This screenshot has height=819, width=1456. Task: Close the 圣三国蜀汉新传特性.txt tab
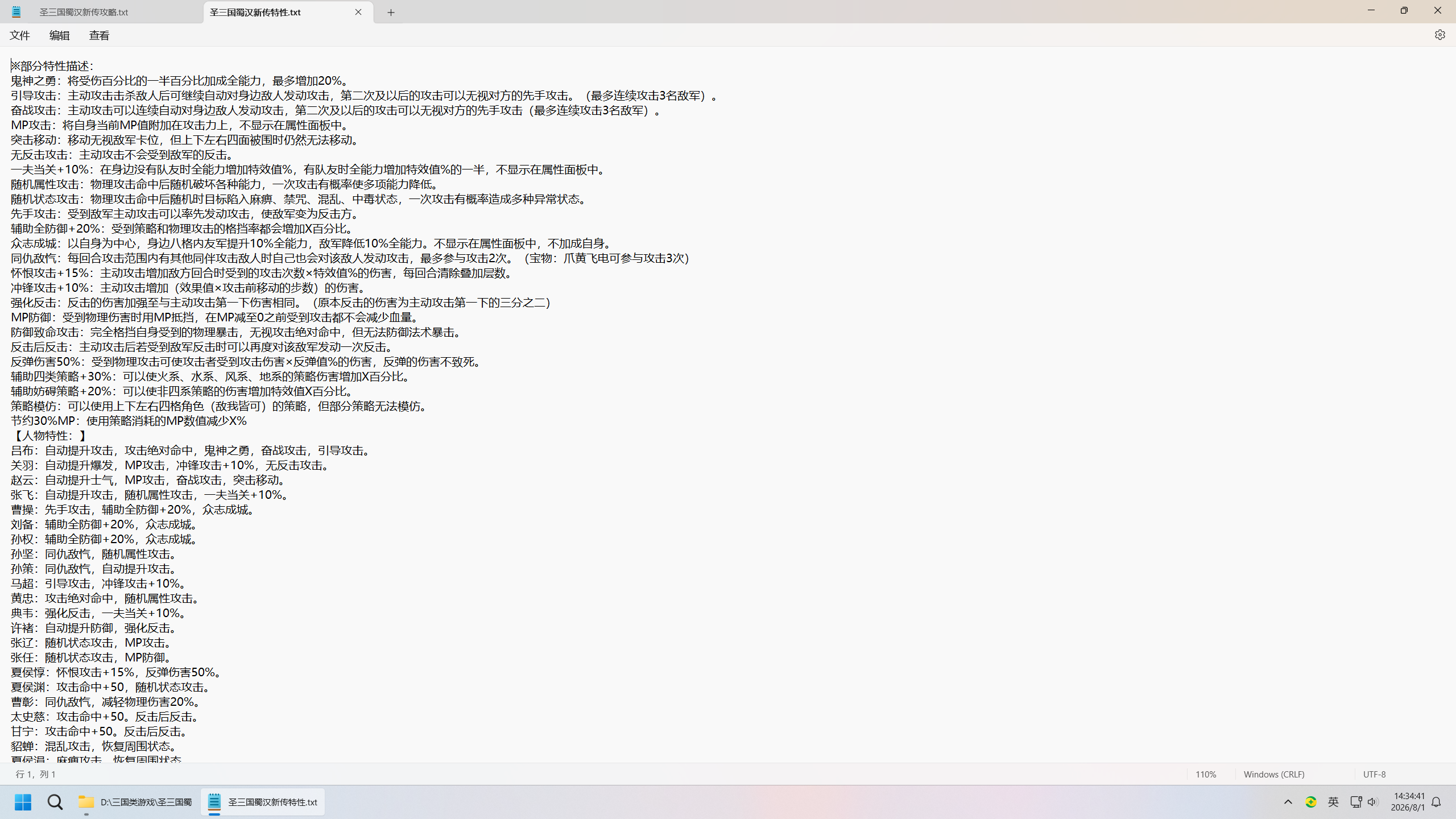[358, 12]
